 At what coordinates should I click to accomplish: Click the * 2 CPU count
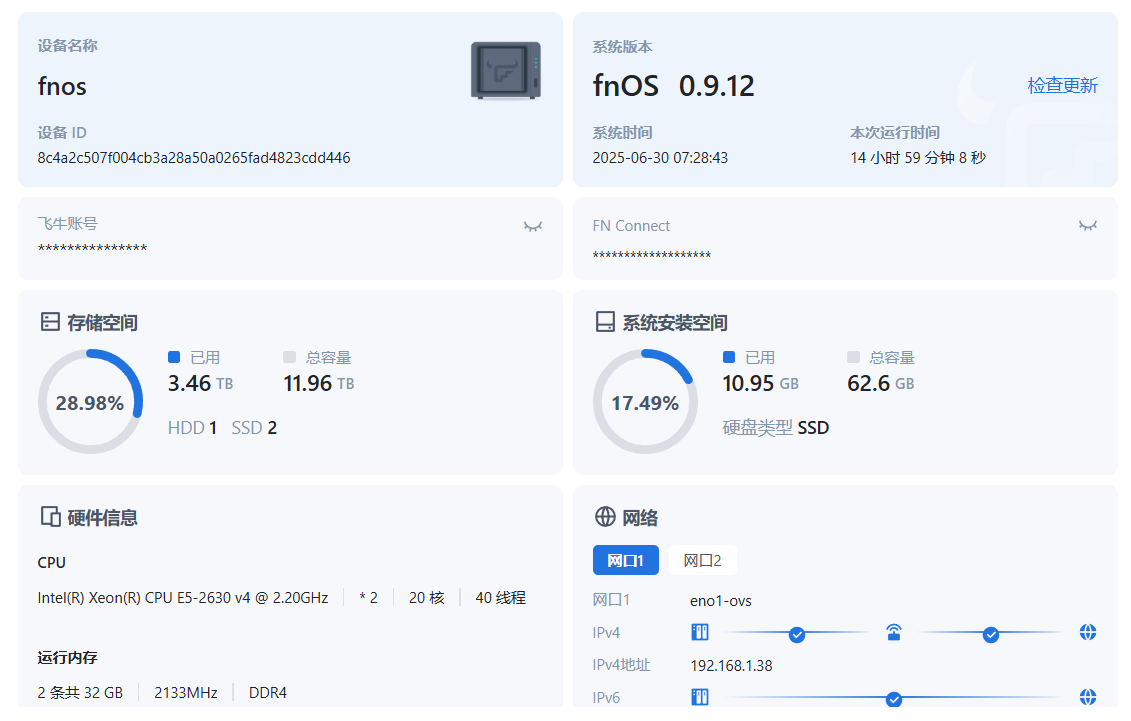pyautogui.click(x=369, y=598)
